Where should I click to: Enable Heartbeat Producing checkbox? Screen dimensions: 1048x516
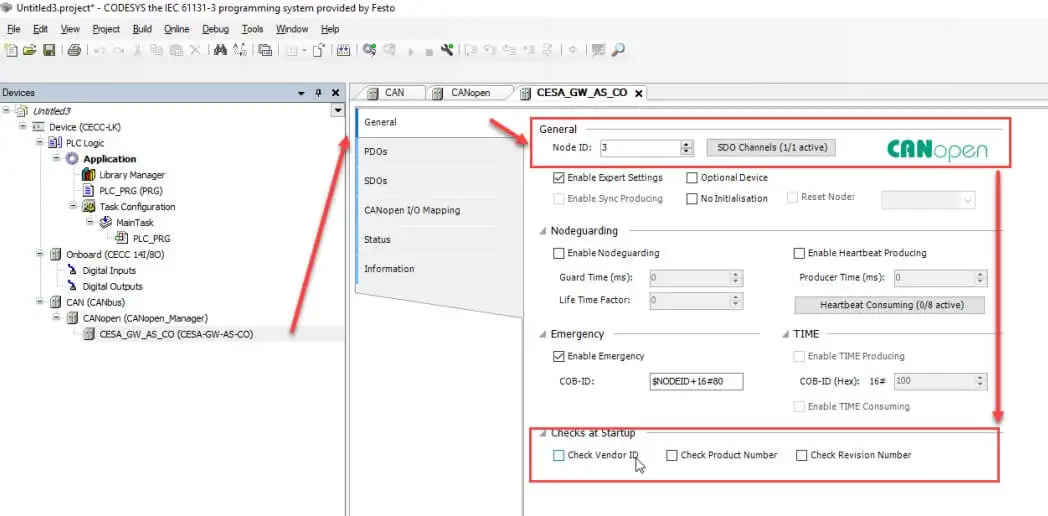click(799, 253)
